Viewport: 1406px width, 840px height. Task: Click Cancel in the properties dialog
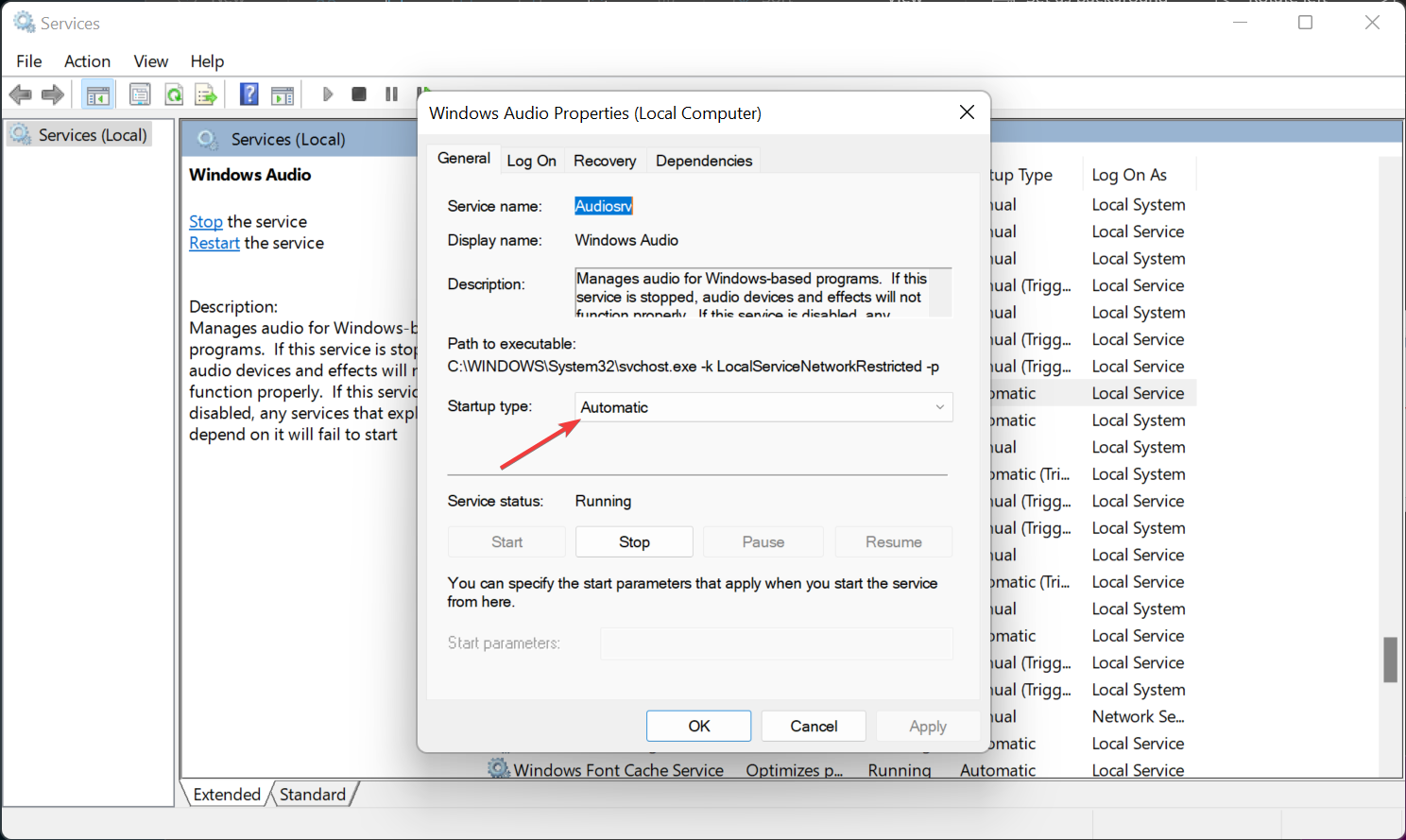coord(814,726)
